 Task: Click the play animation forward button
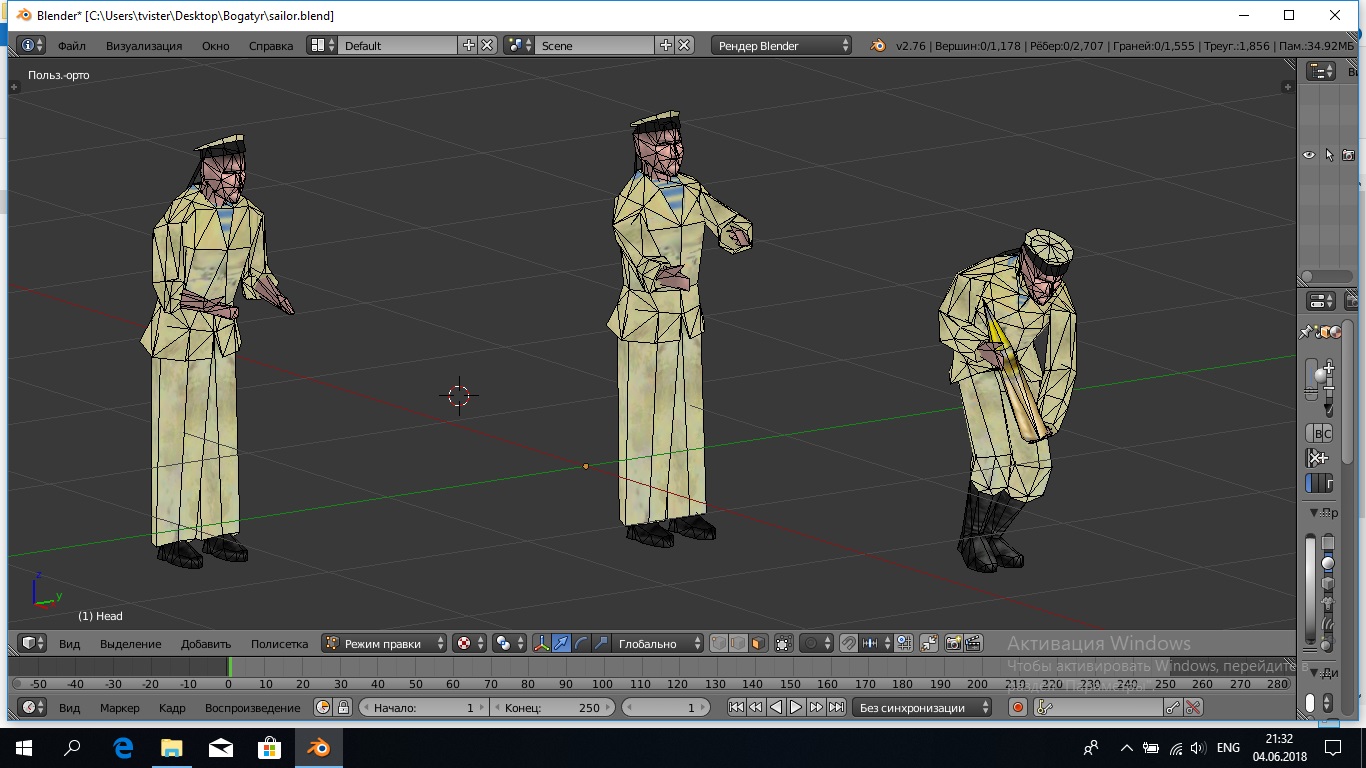point(796,708)
